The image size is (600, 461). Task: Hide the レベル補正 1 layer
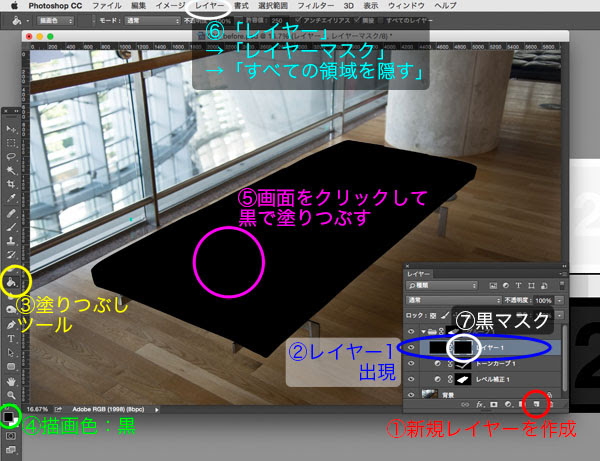411,379
